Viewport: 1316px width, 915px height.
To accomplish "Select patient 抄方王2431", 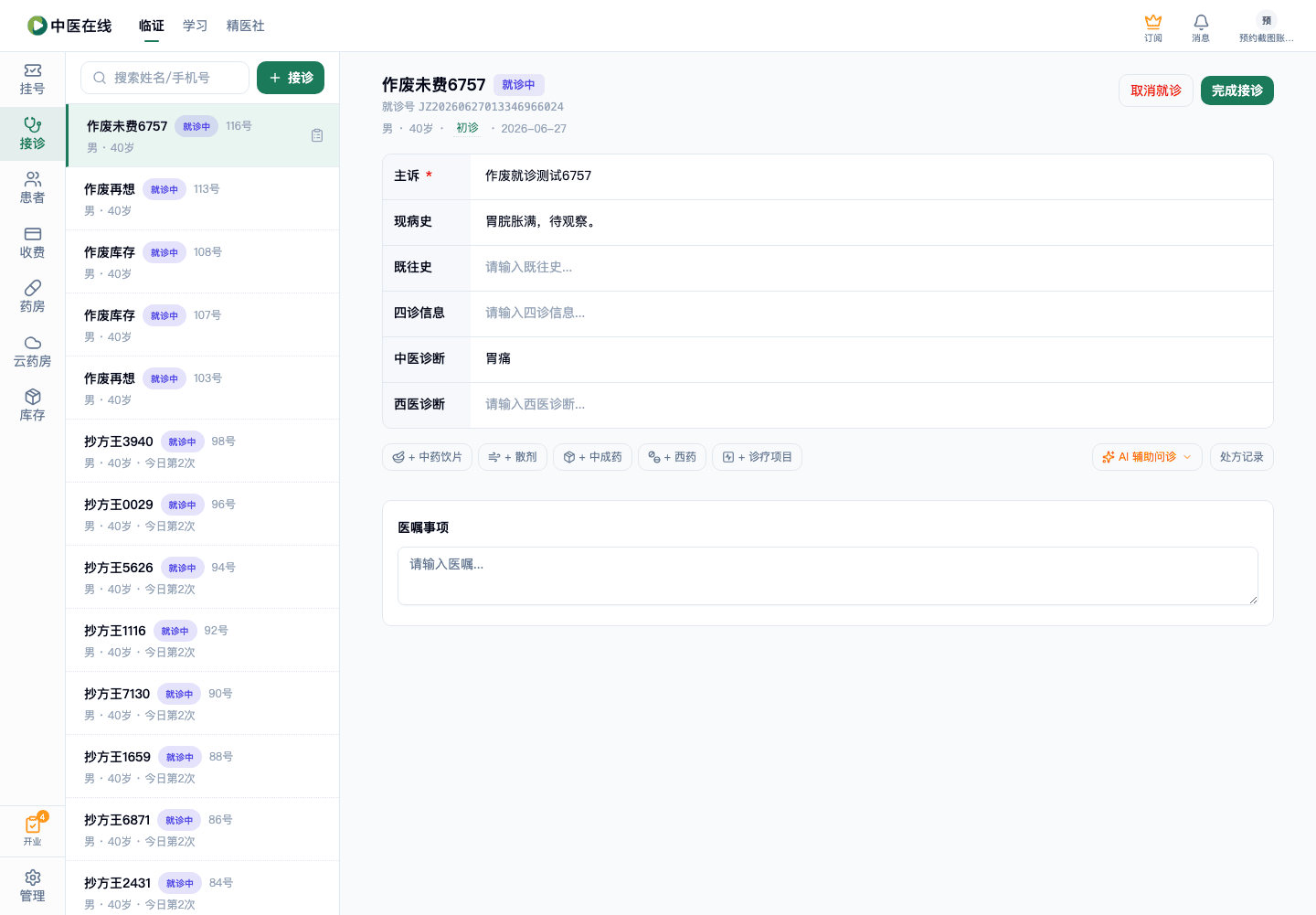I will [203, 888].
